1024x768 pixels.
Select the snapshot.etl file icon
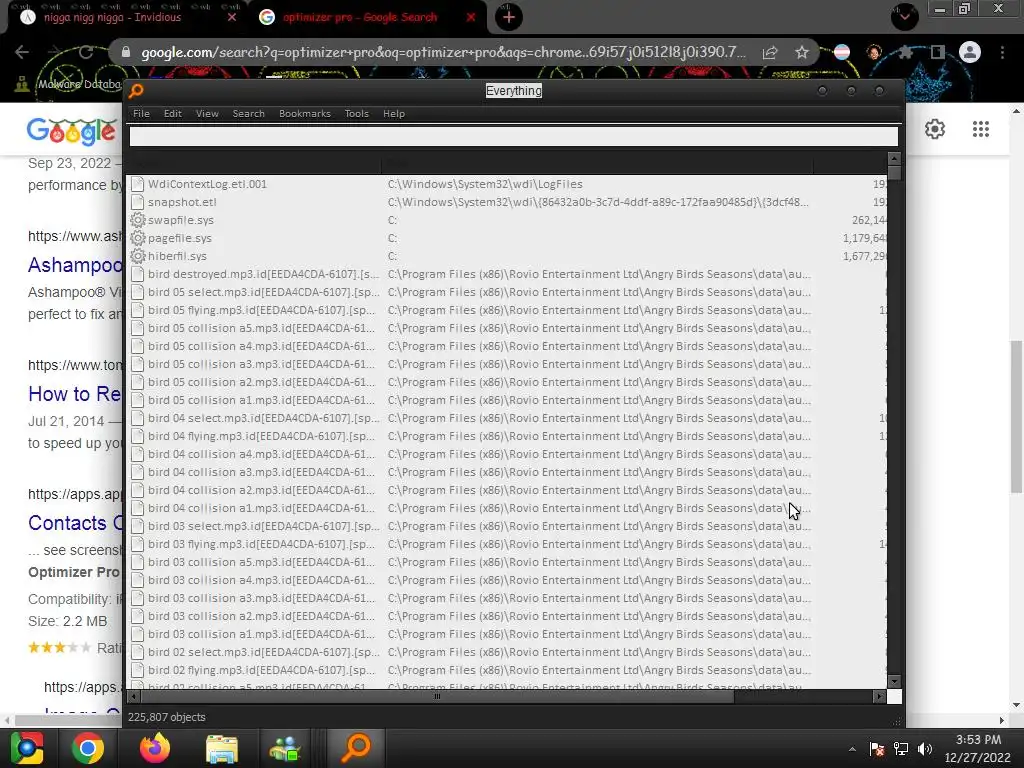pos(137,202)
